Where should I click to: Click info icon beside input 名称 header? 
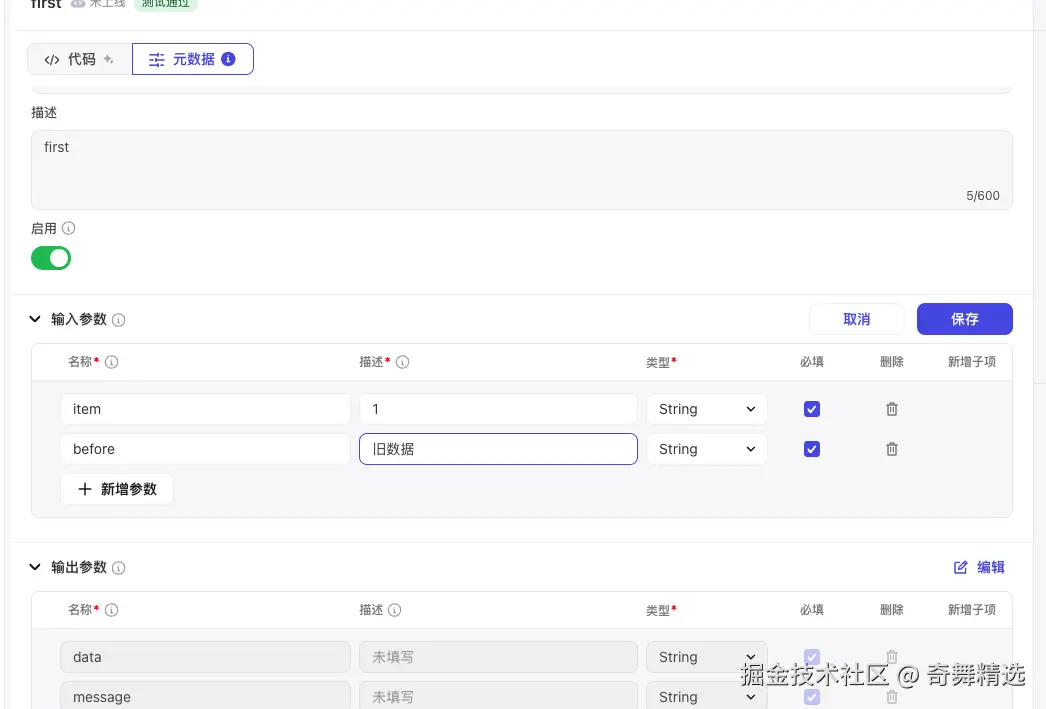[111, 362]
